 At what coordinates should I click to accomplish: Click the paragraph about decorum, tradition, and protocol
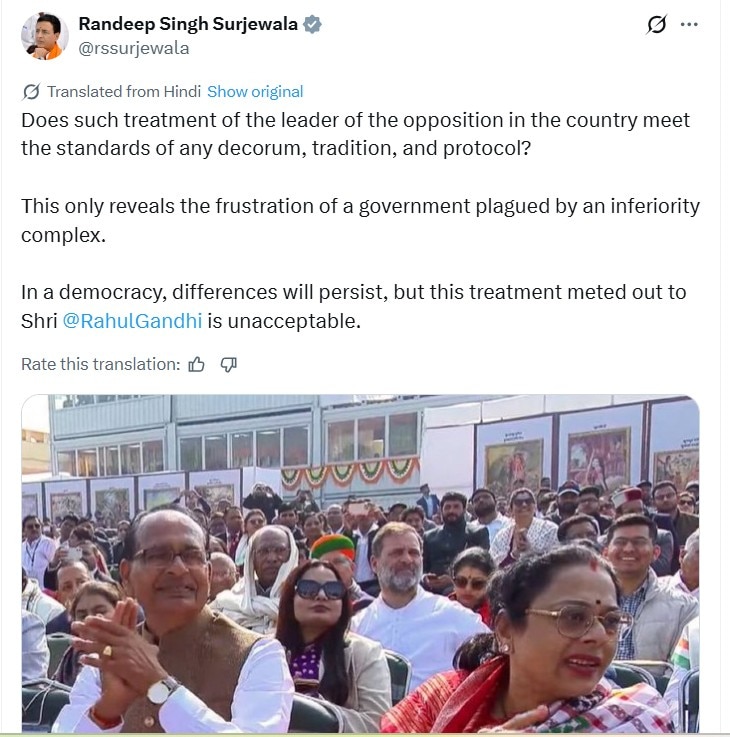click(x=355, y=134)
